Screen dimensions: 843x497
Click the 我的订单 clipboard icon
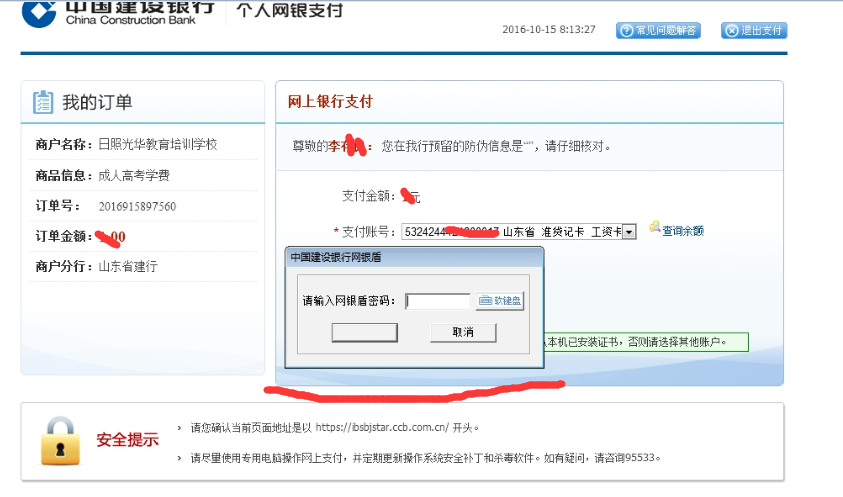pos(43,102)
